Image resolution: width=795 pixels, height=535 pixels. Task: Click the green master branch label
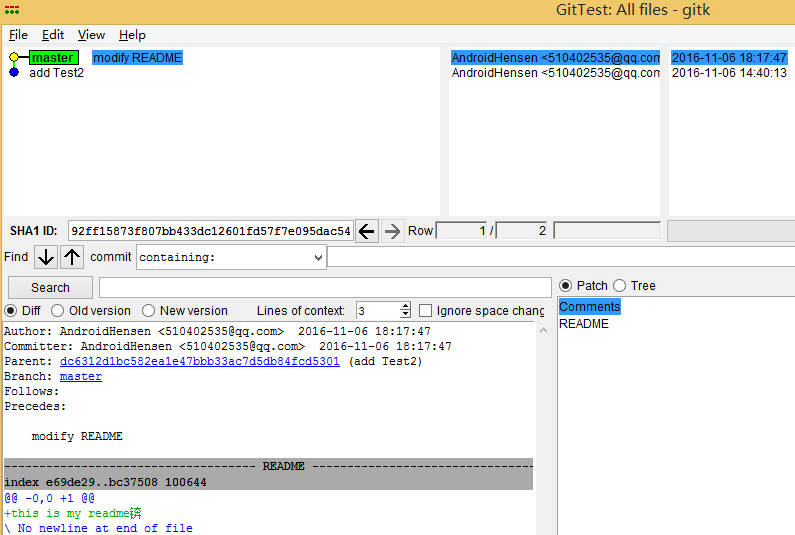(x=53, y=57)
